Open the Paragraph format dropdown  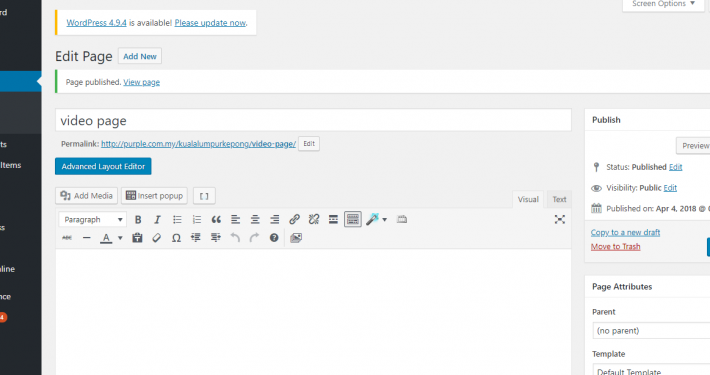[92, 220]
